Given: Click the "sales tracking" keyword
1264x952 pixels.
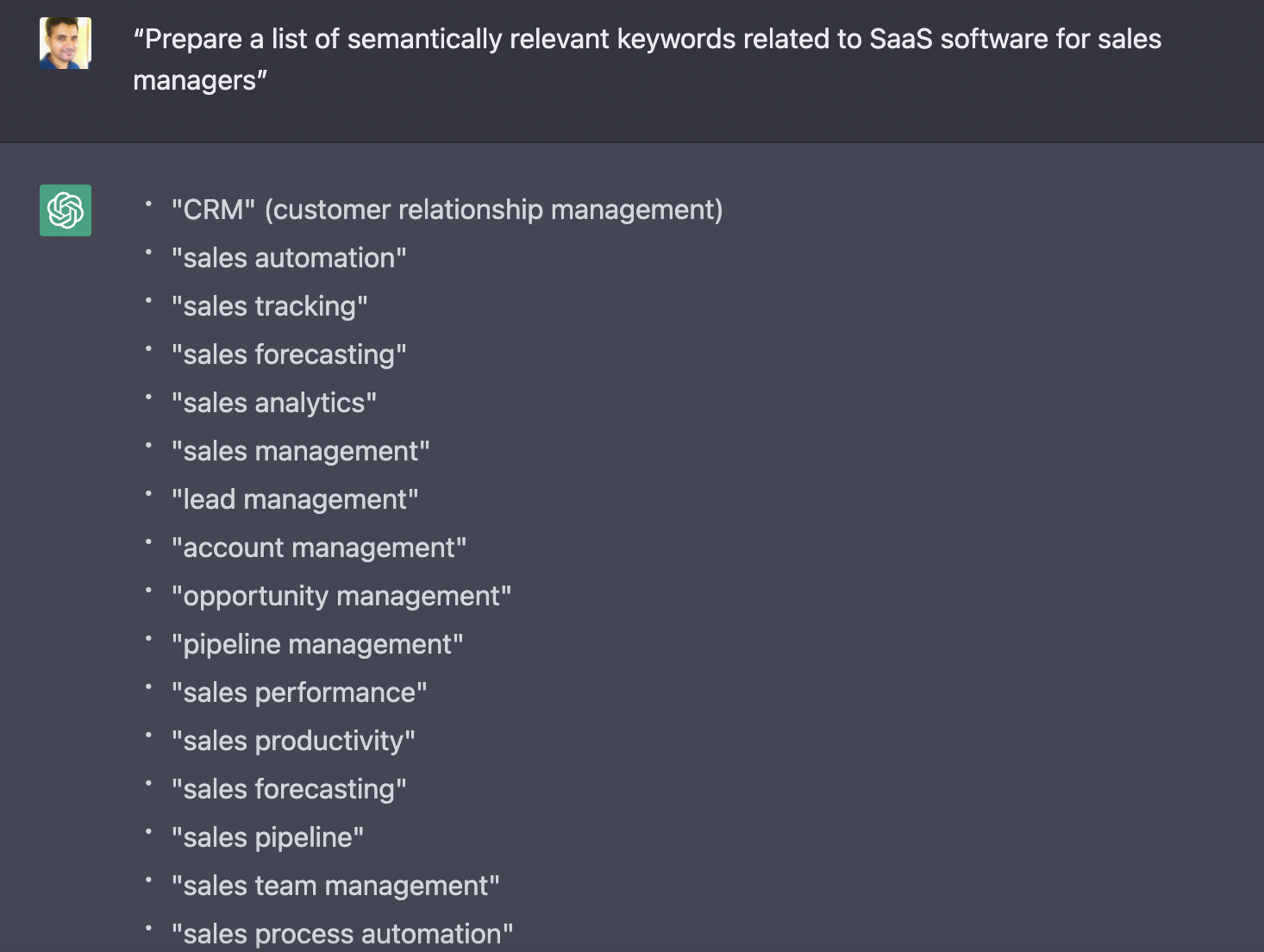Looking at the screenshot, I should (270, 306).
